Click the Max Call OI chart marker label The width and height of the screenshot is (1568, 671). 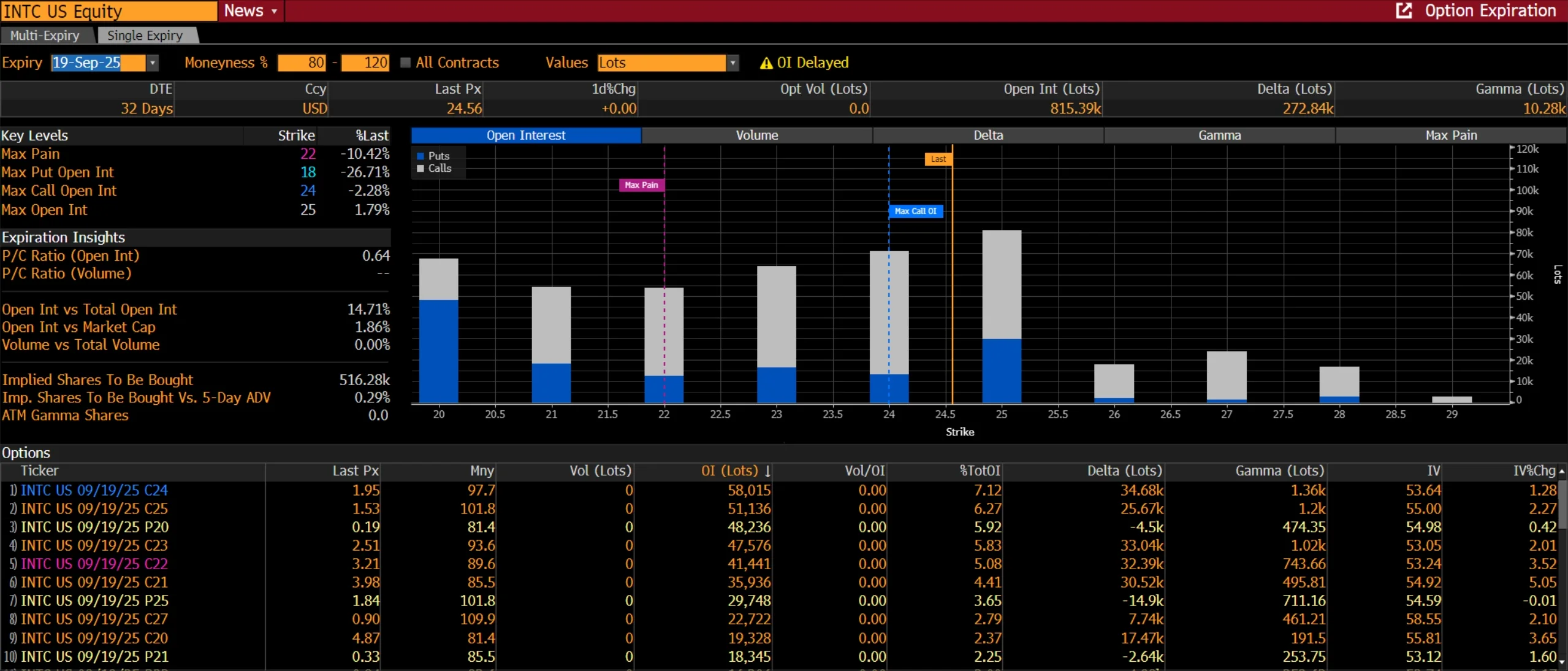(915, 212)
